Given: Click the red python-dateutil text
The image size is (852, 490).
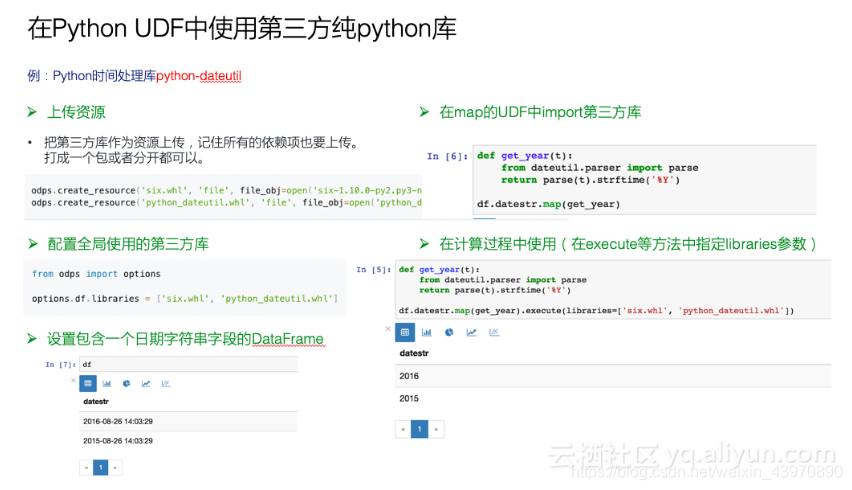Looking at the screenshot, I should coord(199,76).
